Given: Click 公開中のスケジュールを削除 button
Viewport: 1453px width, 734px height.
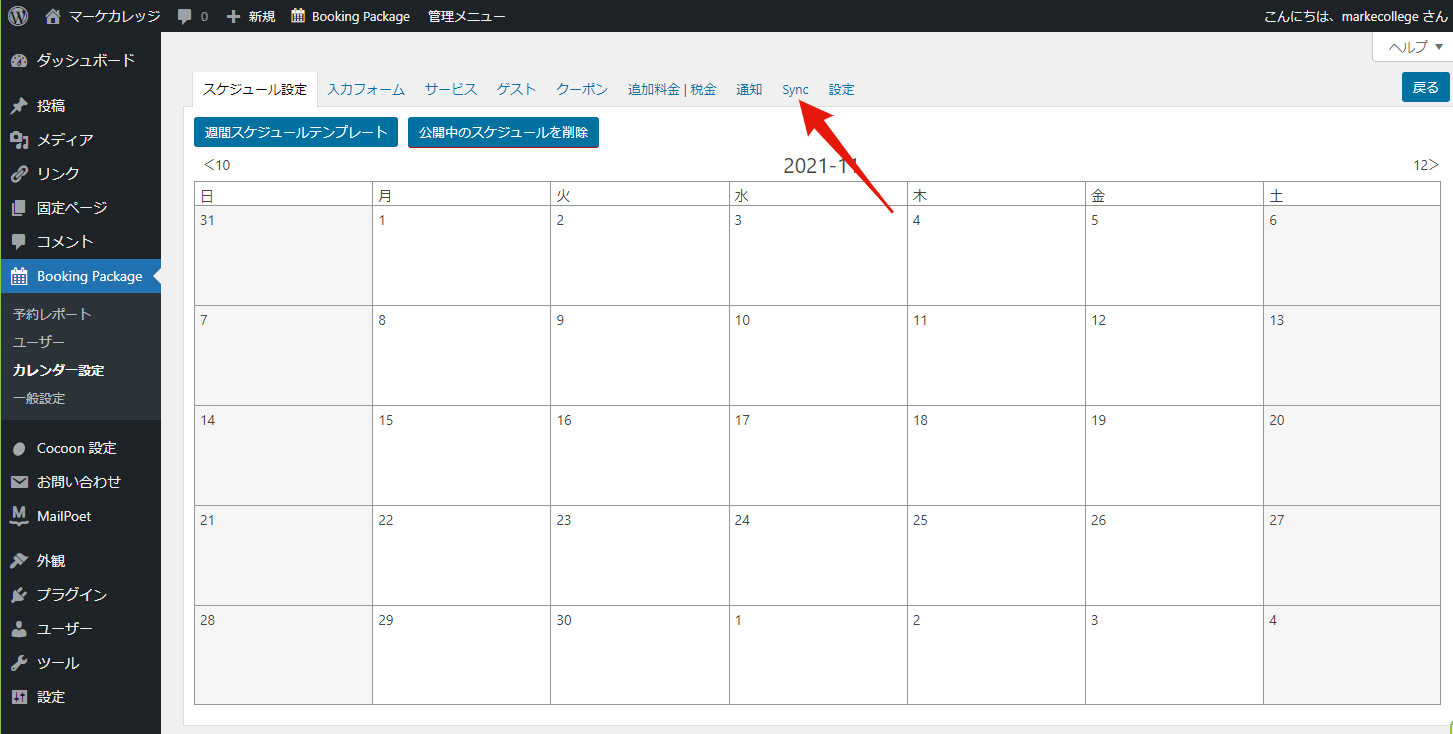Looking at the screenshot, I should point(503,132).
